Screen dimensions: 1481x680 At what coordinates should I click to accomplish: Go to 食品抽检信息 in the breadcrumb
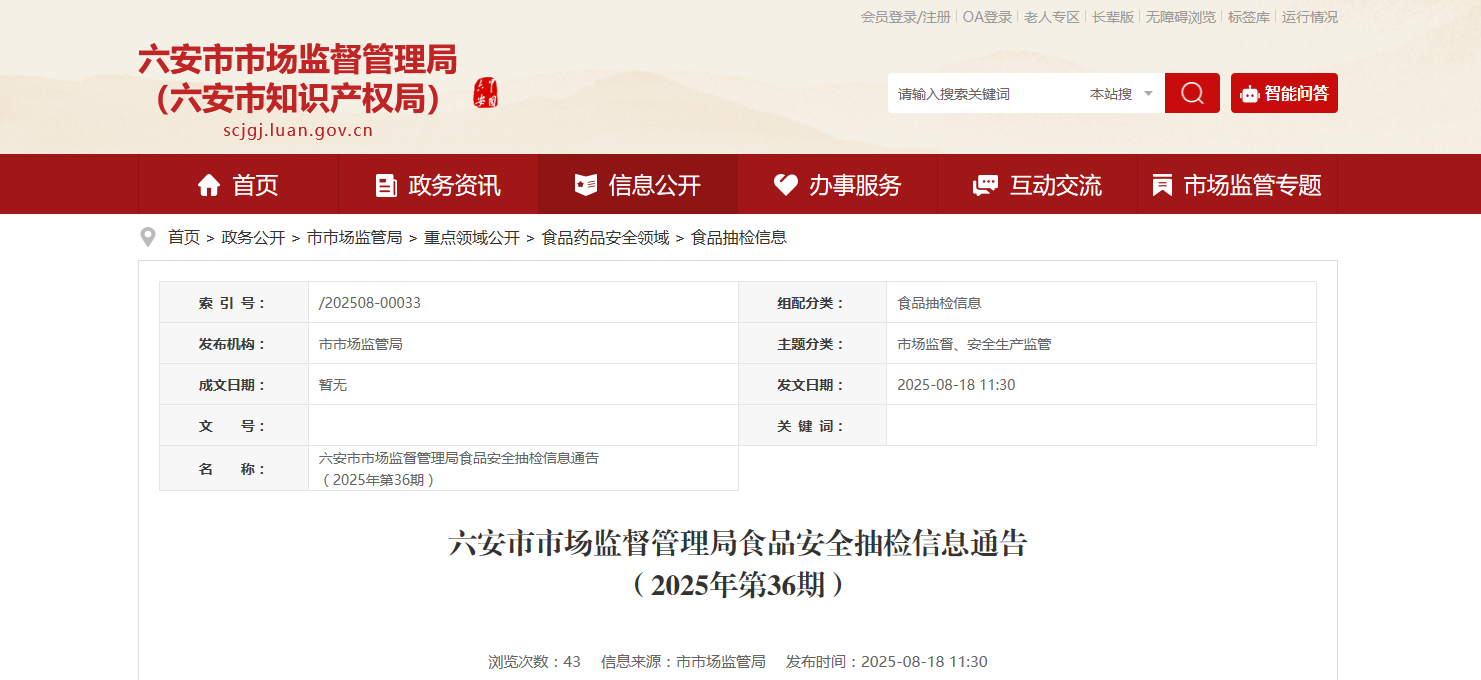(739, 237)
